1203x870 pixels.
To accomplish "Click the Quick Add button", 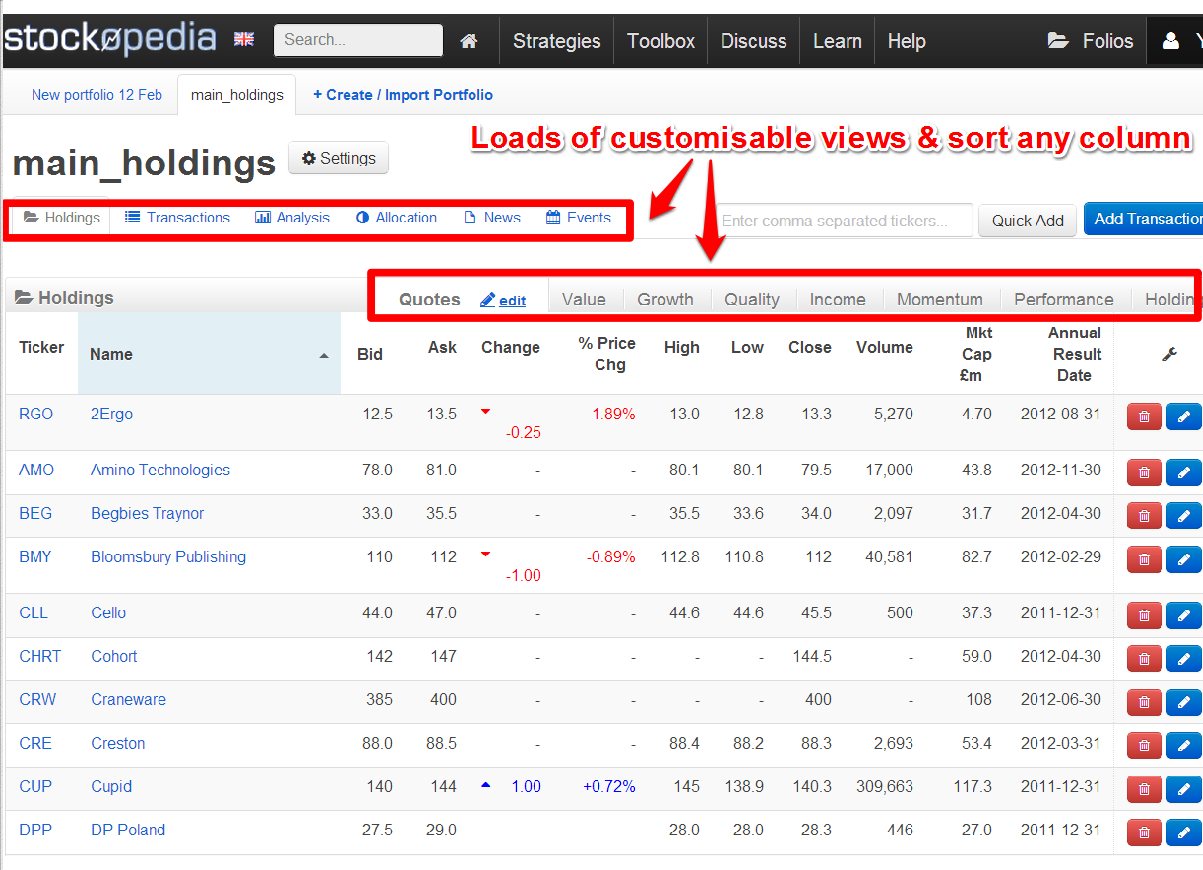I will [1028, 220].
